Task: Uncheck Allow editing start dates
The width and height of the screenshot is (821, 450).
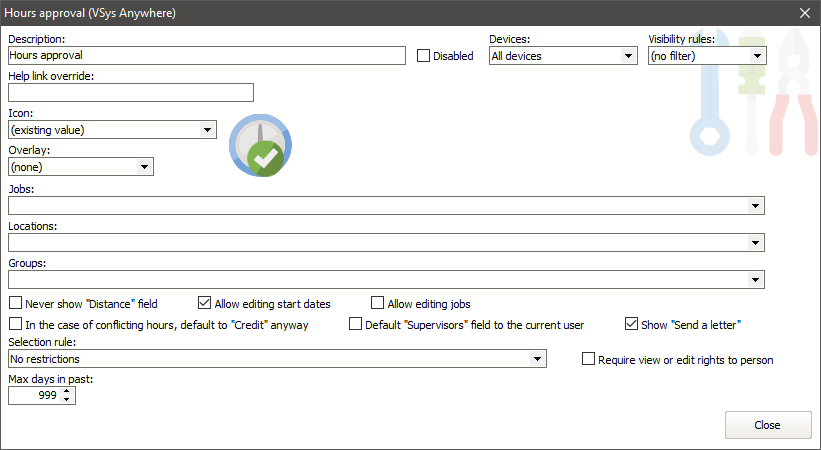Action: tap(205, 303)
